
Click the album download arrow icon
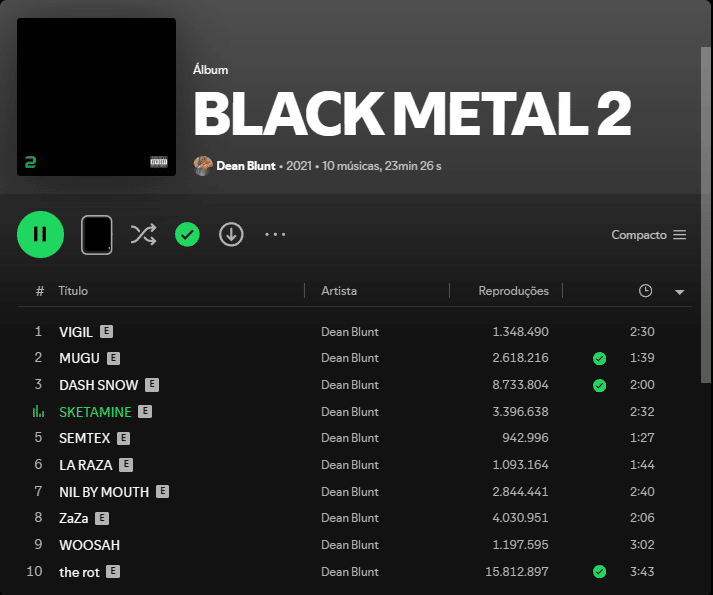pyautogui.click(x=231, y=234)
